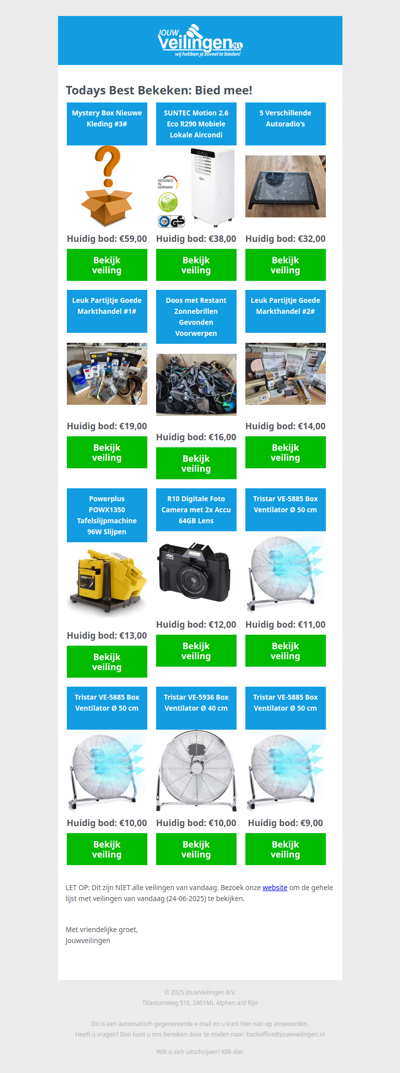Click the Tristar VE-5936 40 cm fan image
400x1073 pixels.
click(196, 771)
